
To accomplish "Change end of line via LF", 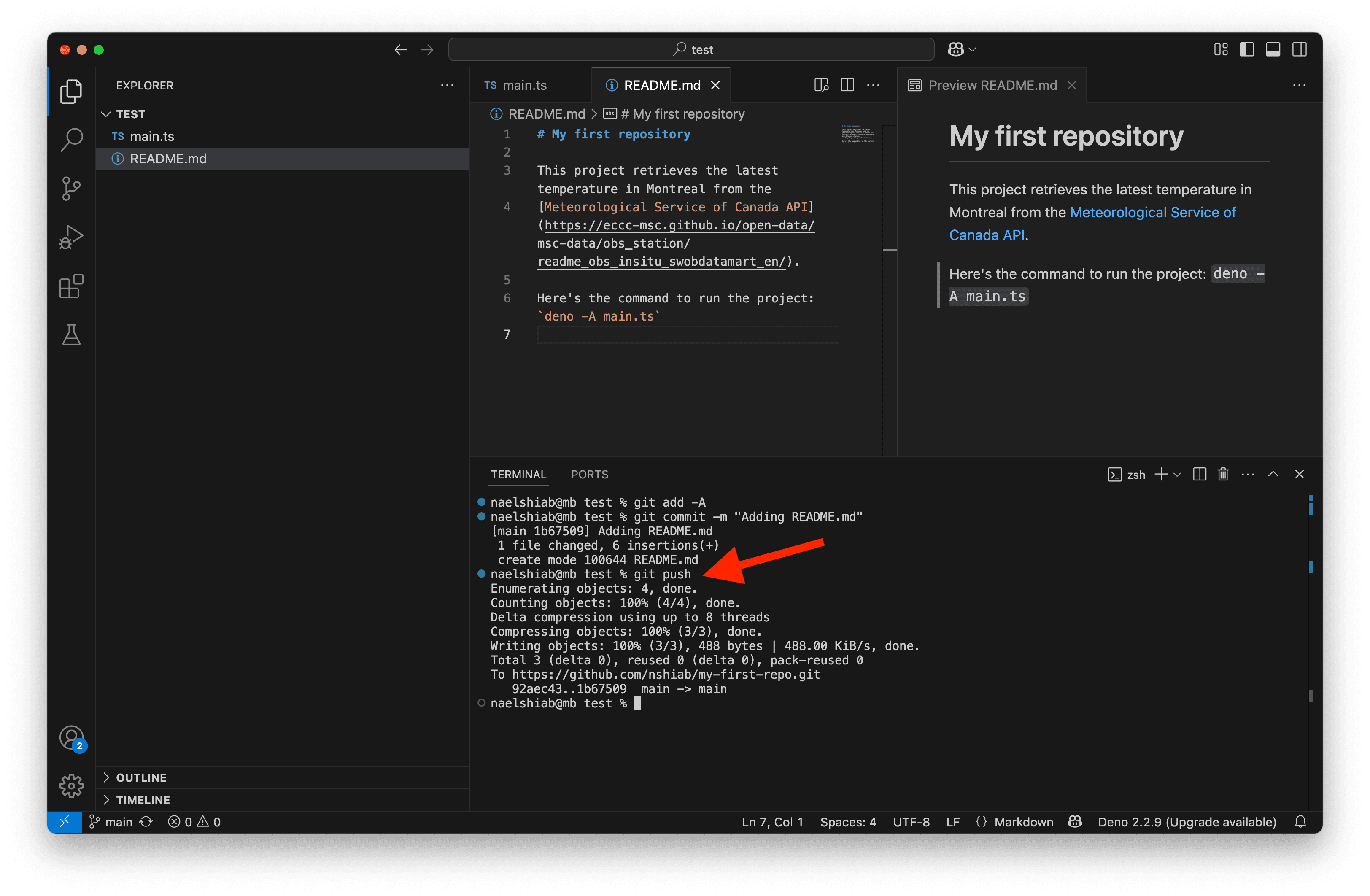I will coord(953,822).
